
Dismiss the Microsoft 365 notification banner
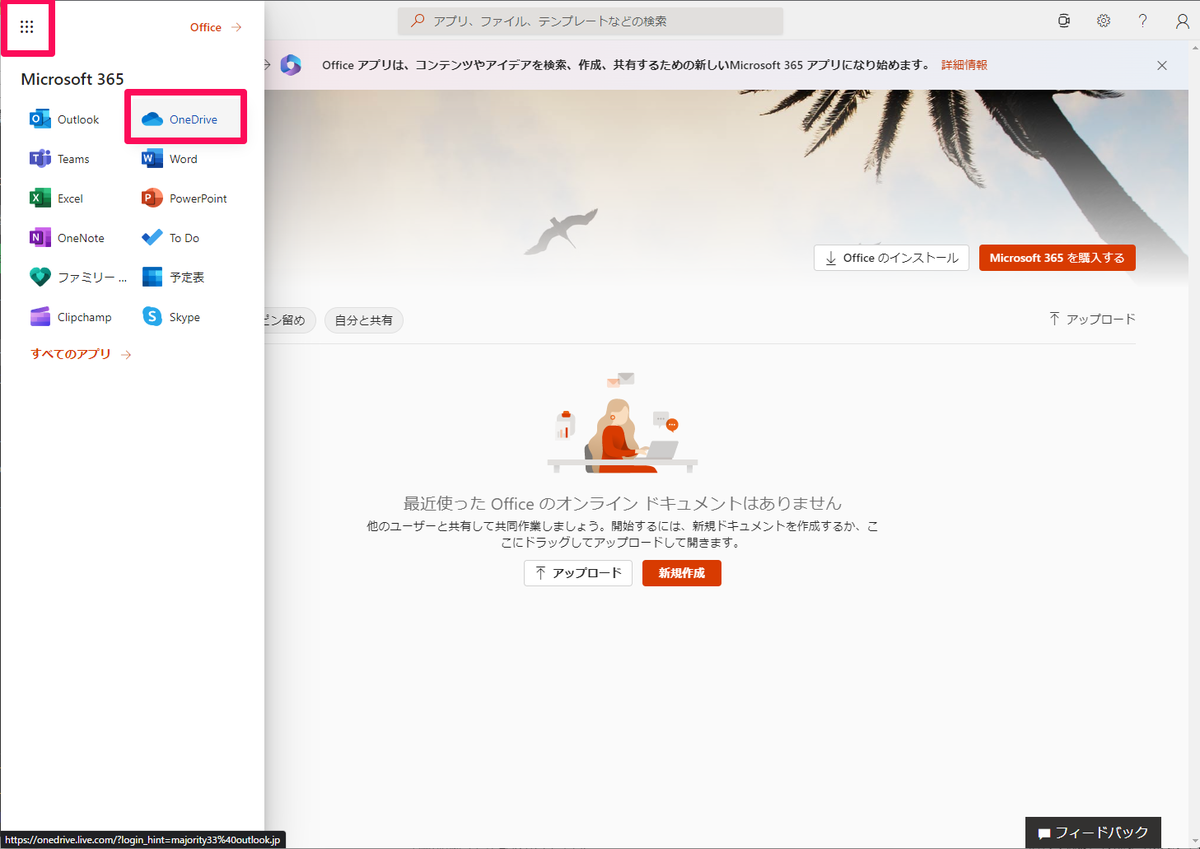coord(1162,65)
